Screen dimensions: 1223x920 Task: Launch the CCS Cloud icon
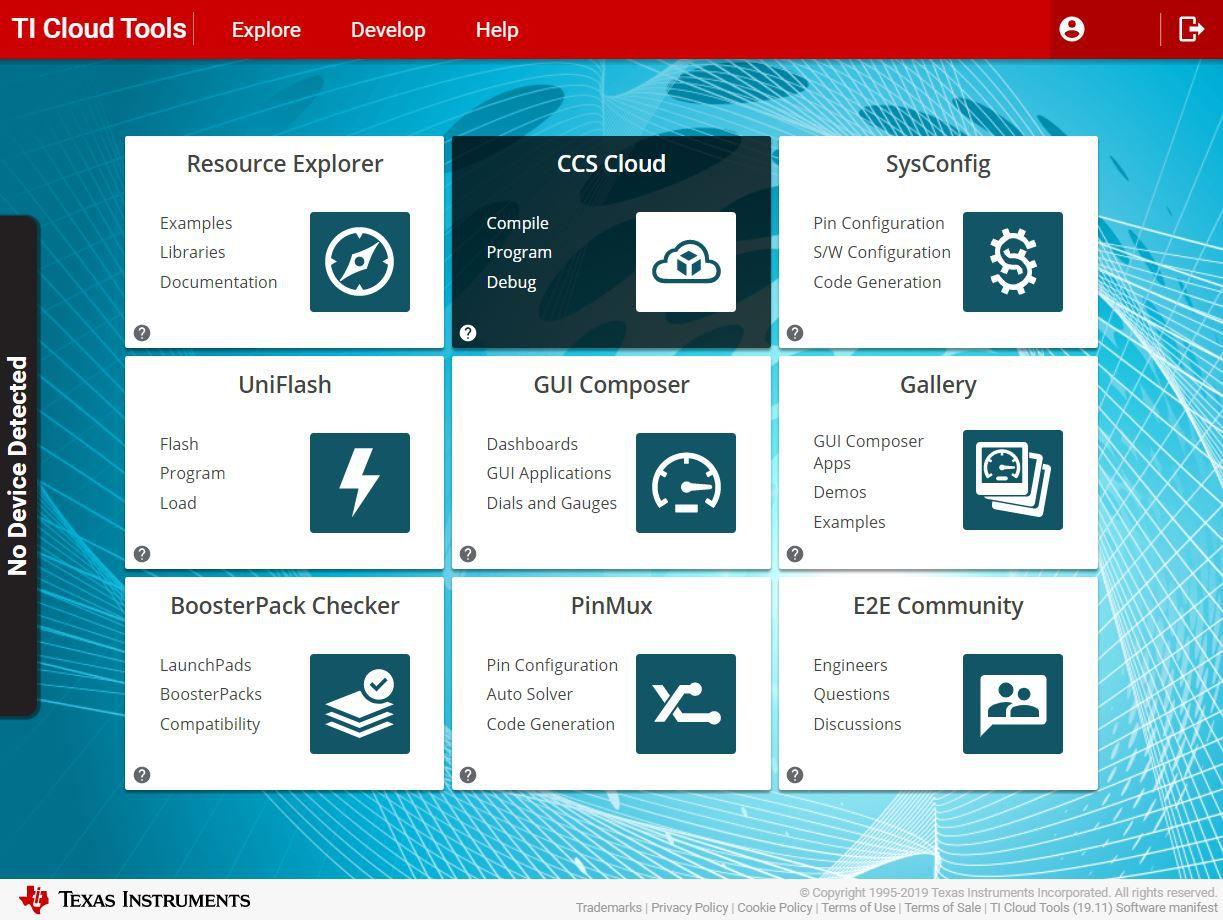pos(686,262)
